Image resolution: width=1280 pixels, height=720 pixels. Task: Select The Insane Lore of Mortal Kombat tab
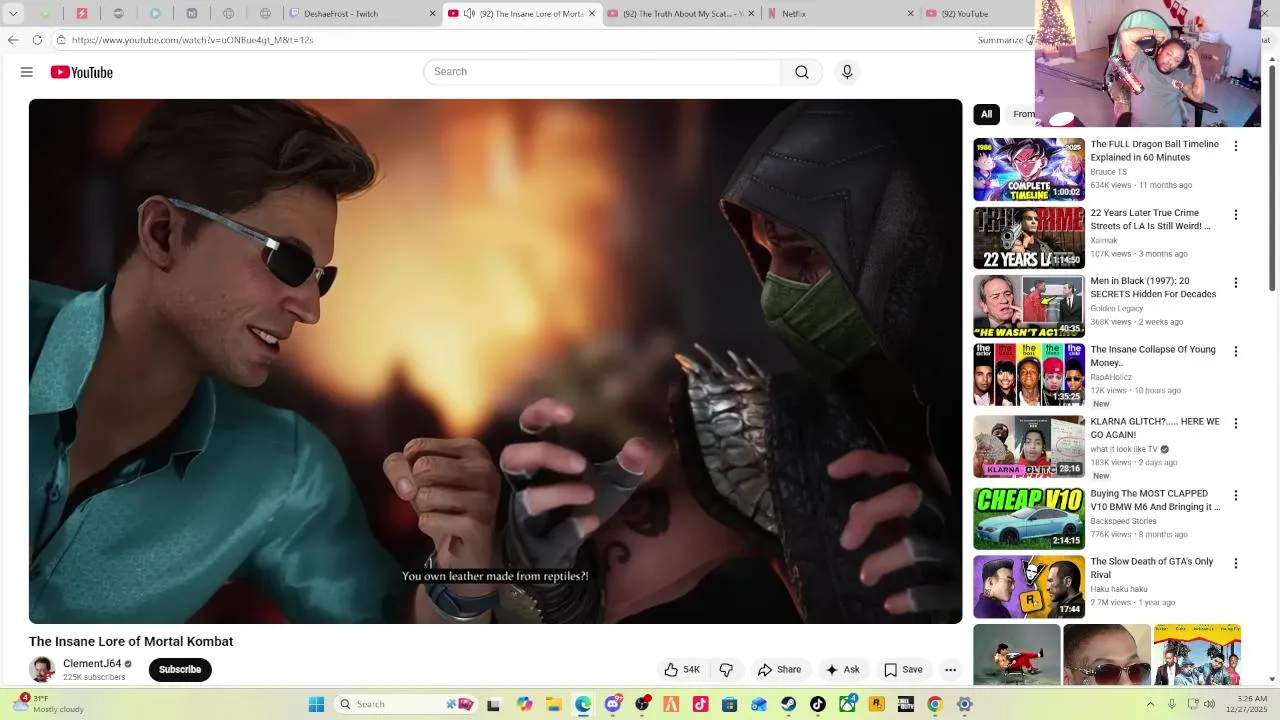click(x=520, y=14)
